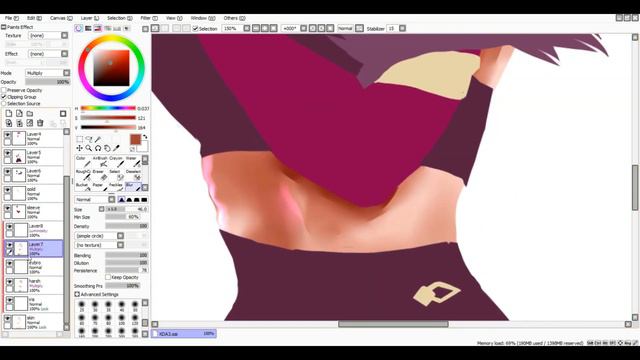Create a new linework layer

[19, 113]
